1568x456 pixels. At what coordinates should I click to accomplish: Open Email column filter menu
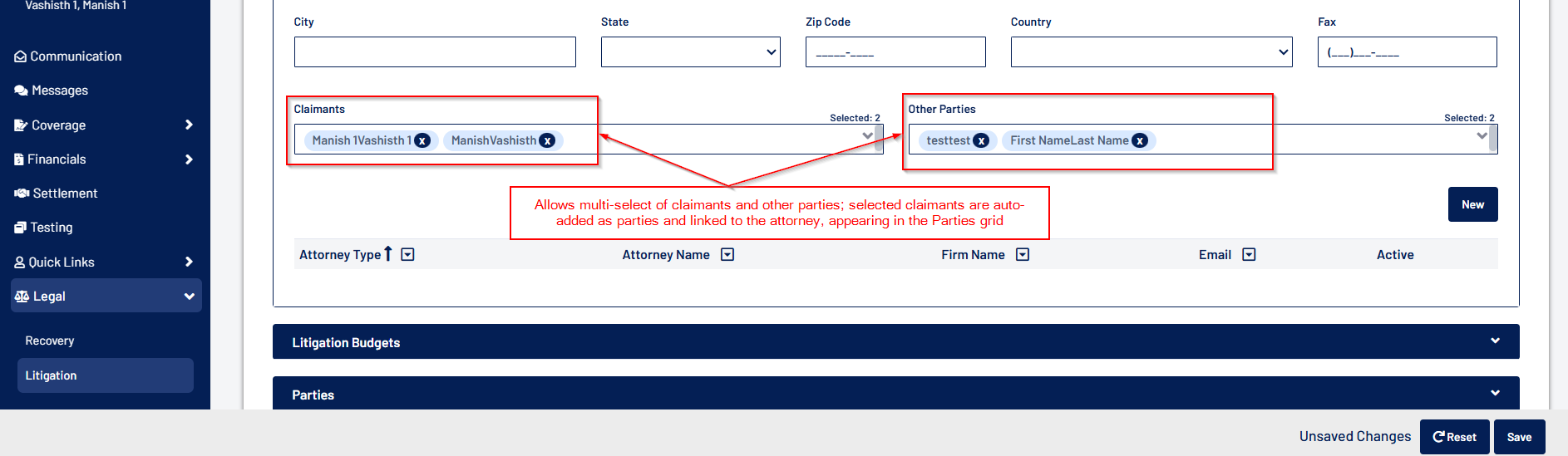[x=1249, y=255]
